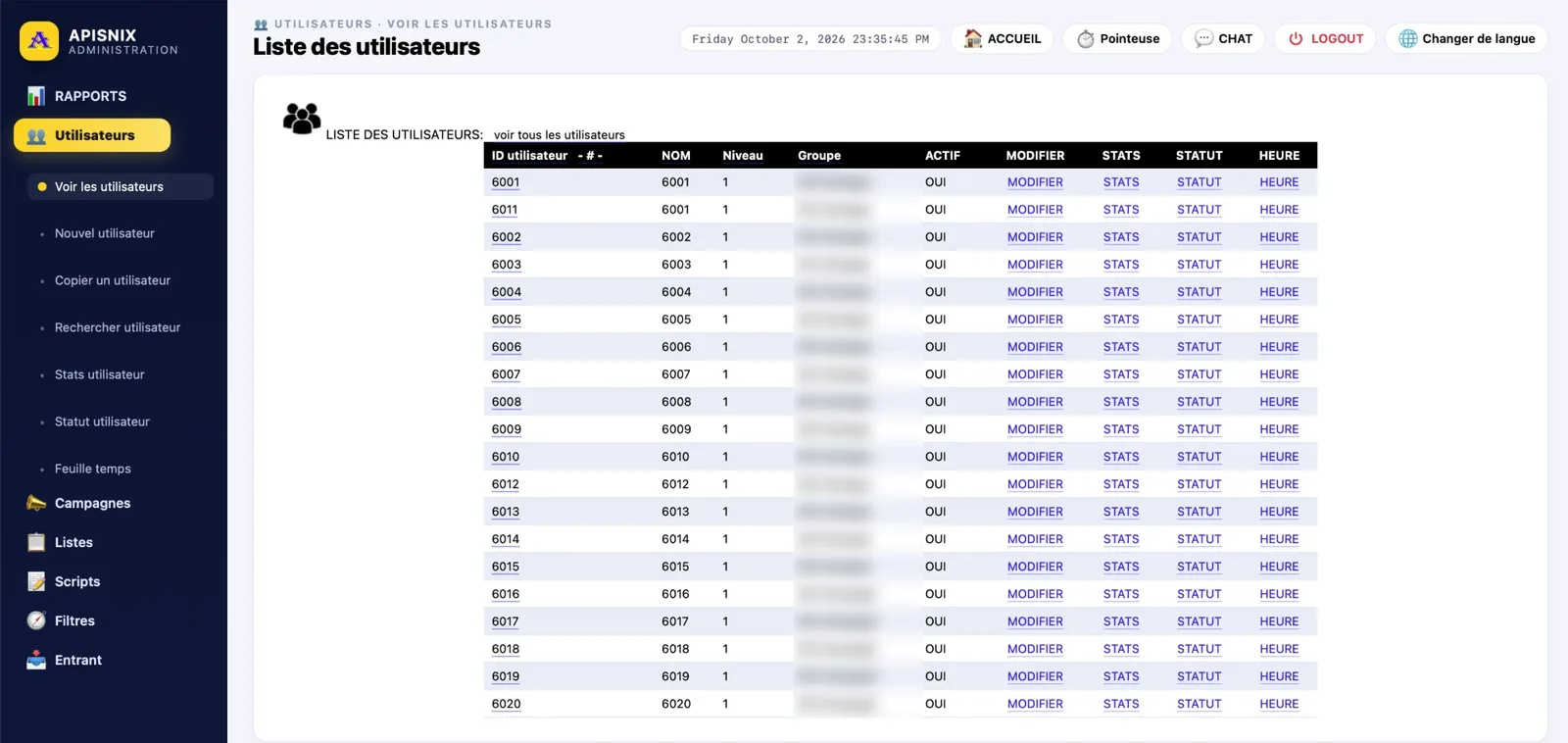Click the ACTIF column header
Screen dimensions: 1568x743
943,156
